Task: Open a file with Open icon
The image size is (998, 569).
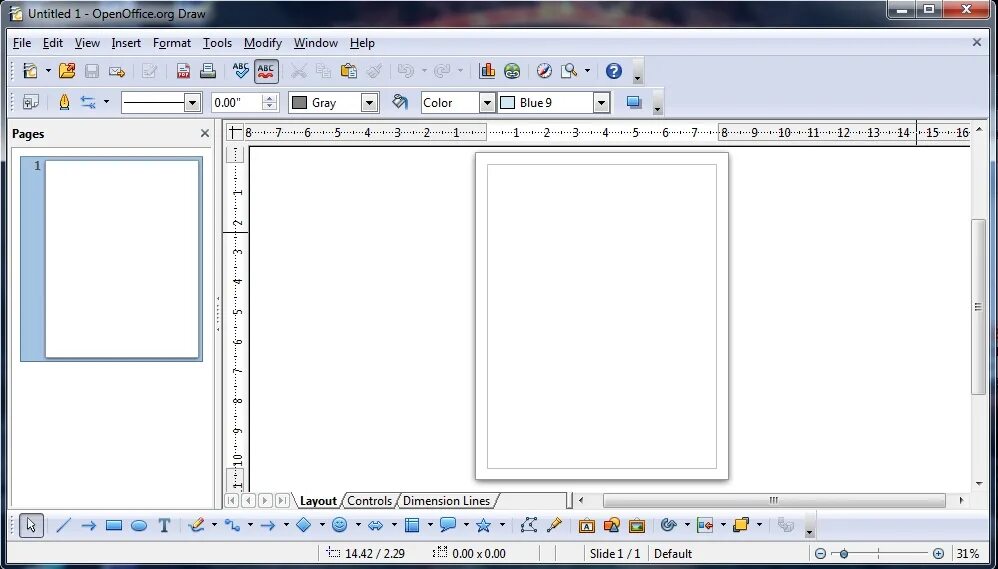Action: [x=67, y=71]
